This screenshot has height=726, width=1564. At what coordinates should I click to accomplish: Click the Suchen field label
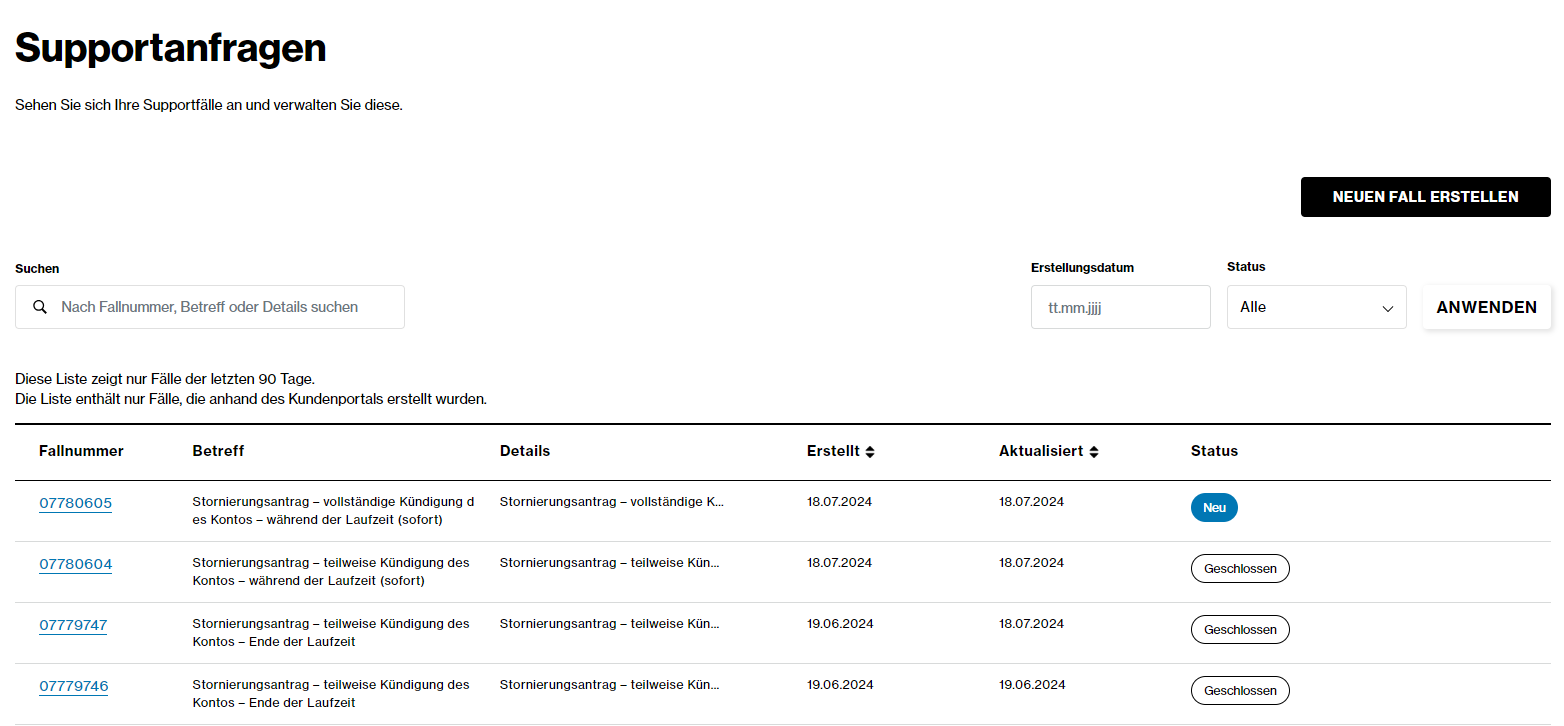coord(37,269)
